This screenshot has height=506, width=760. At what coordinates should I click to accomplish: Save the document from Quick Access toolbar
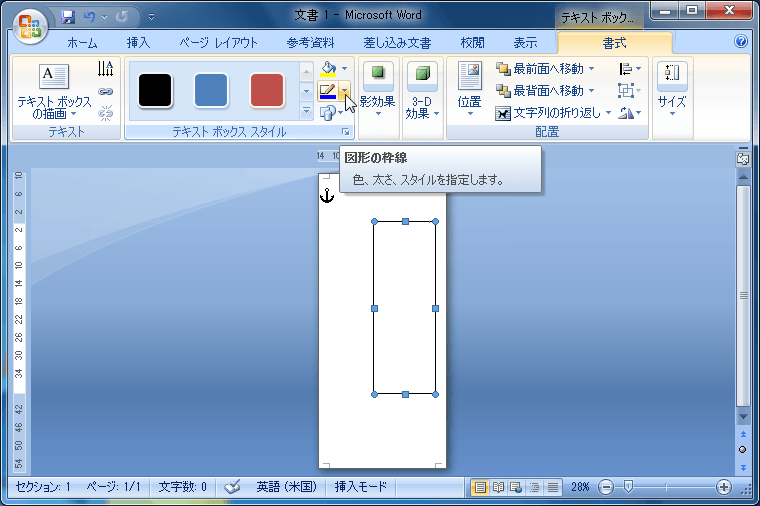(x=68, y=17)
